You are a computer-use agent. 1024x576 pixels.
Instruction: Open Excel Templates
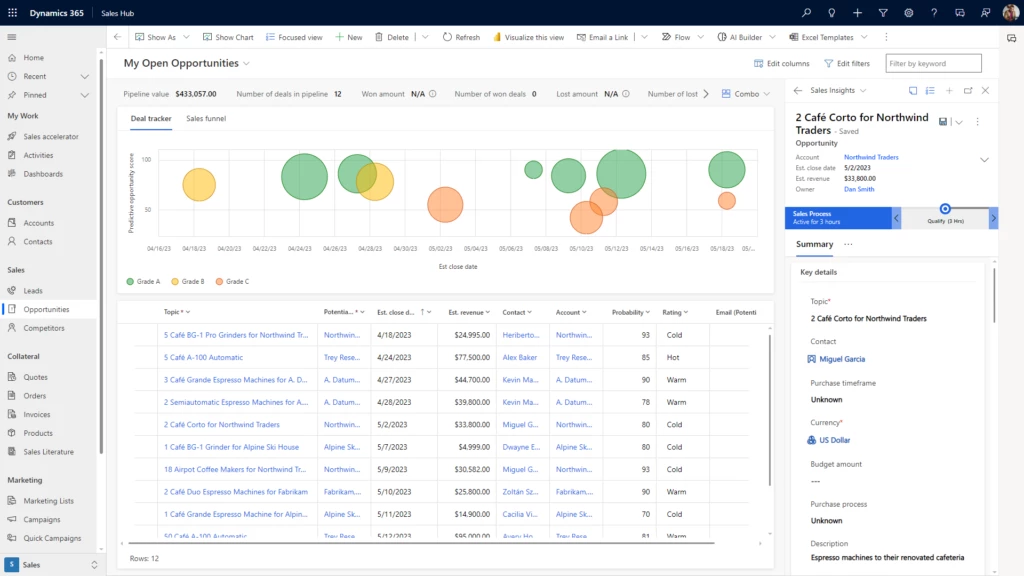click(828, 36)
